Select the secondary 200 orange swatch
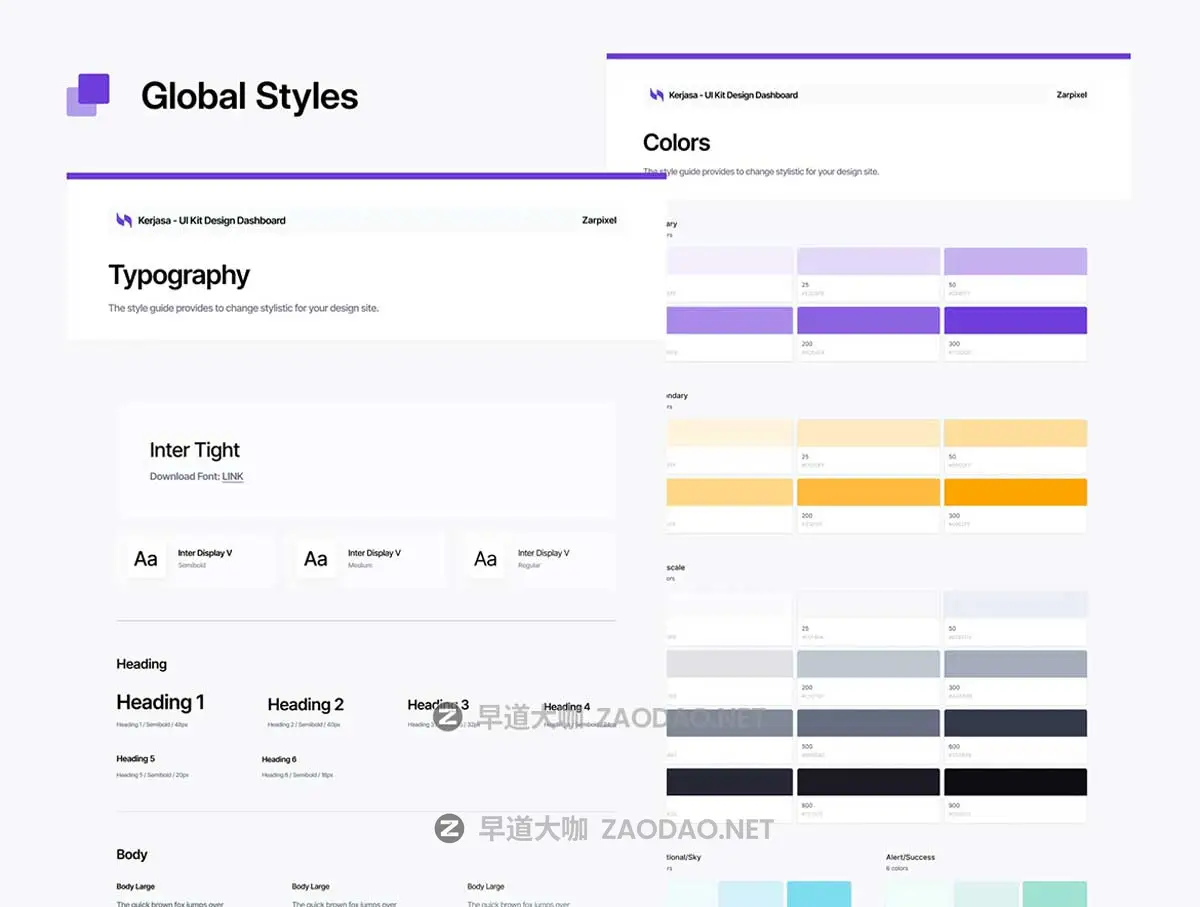1200x907 pixels. pyautogui.click(x=868, y=492)
